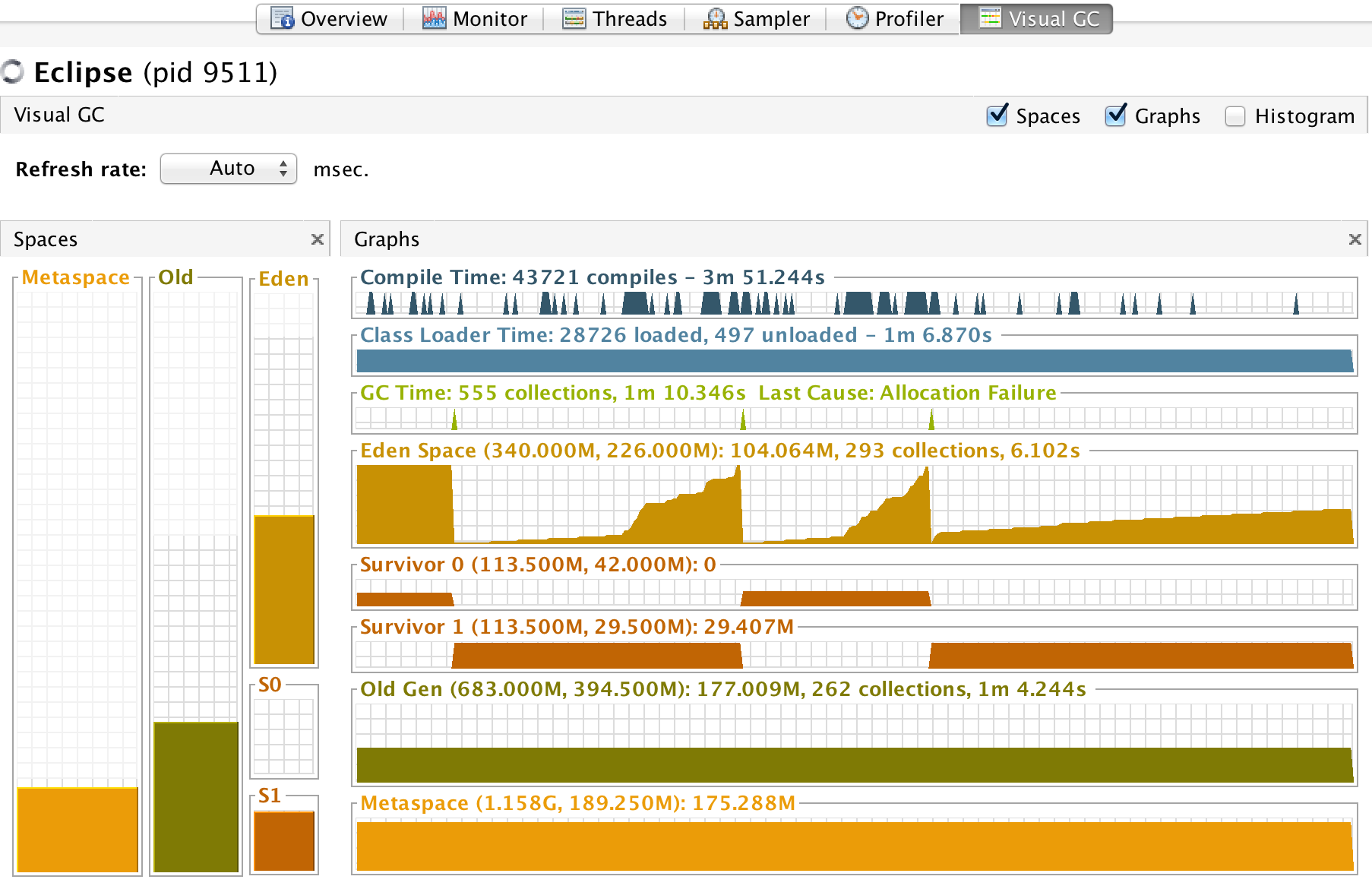This screenshot has height=889, width=1372.
Task: Close the Spaces panel
Action: (x=318, y=239)
